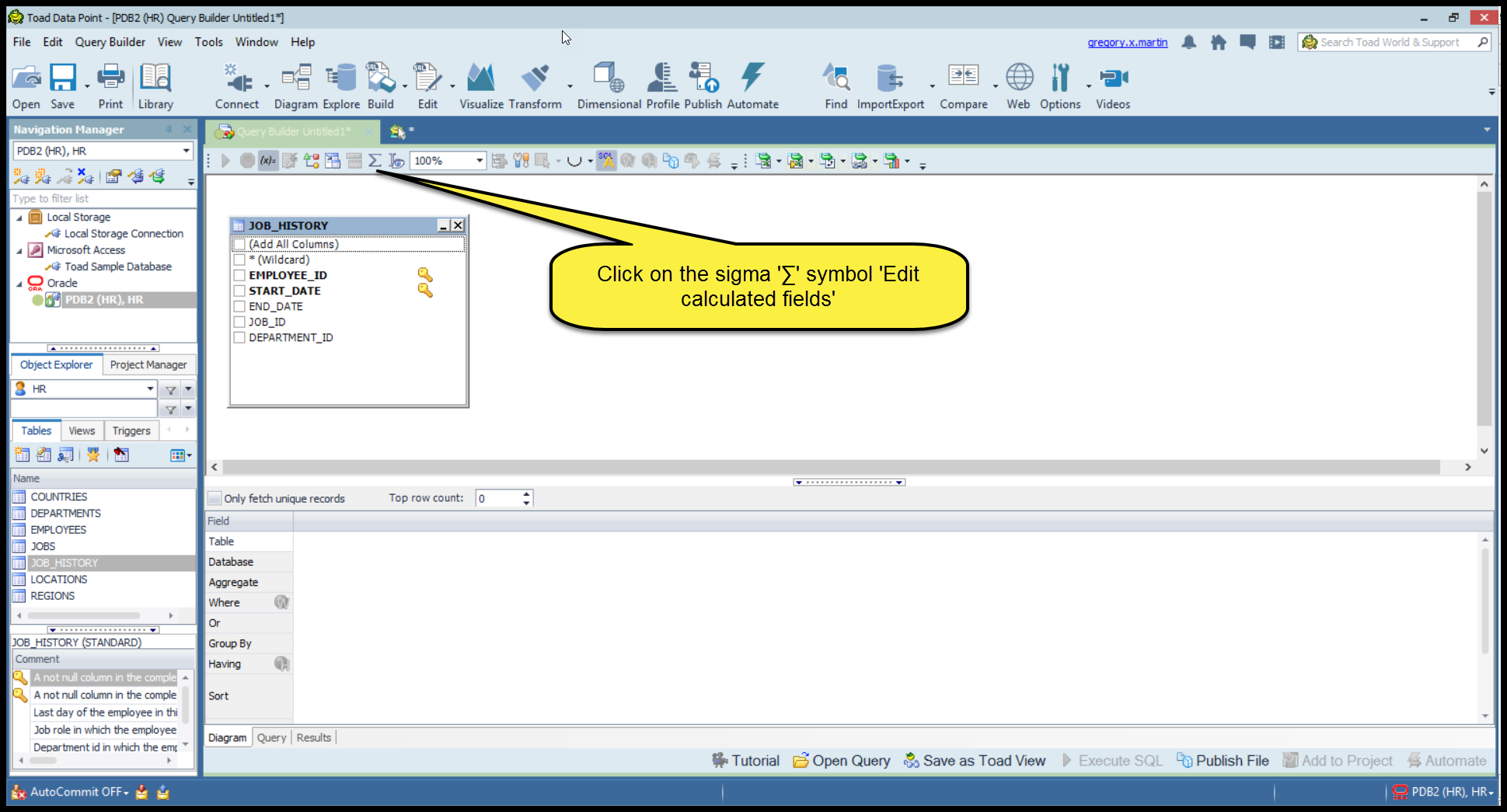Open the File menu
Image resolution: width=1507 pixels, height=812 pixels.
coord(22,42)
